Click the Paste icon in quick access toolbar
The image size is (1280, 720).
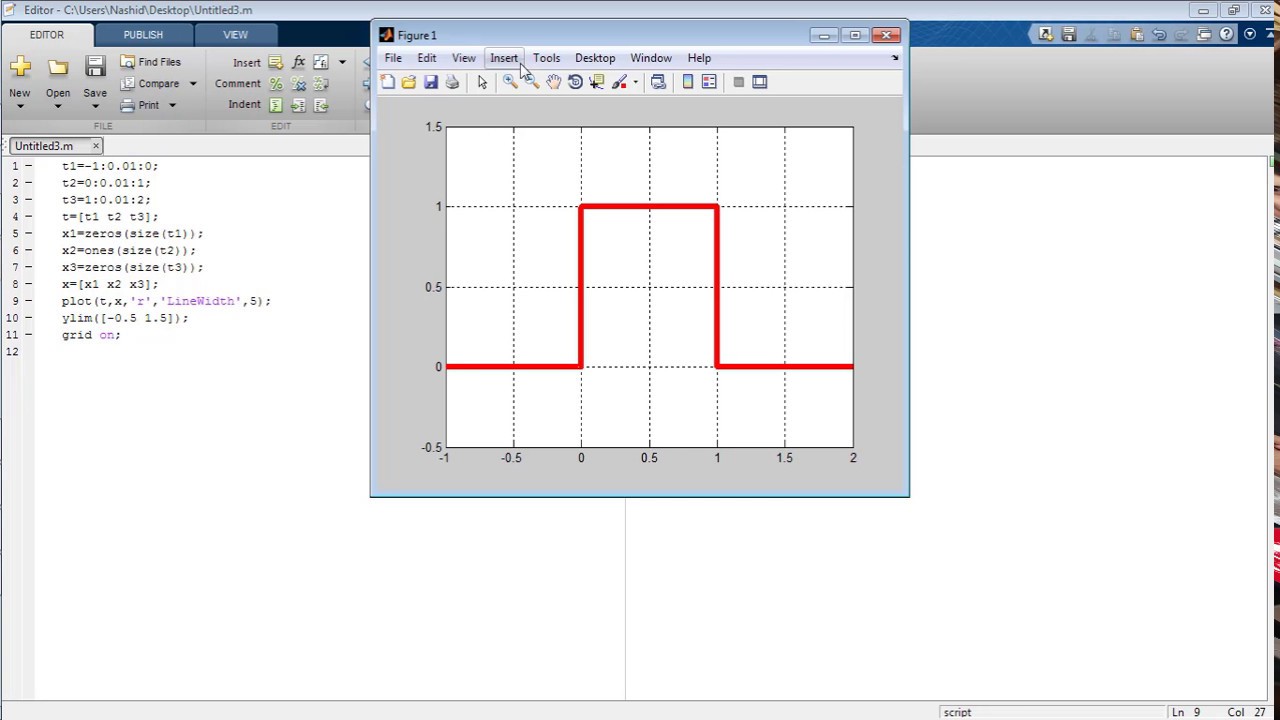coord(1137,35)
